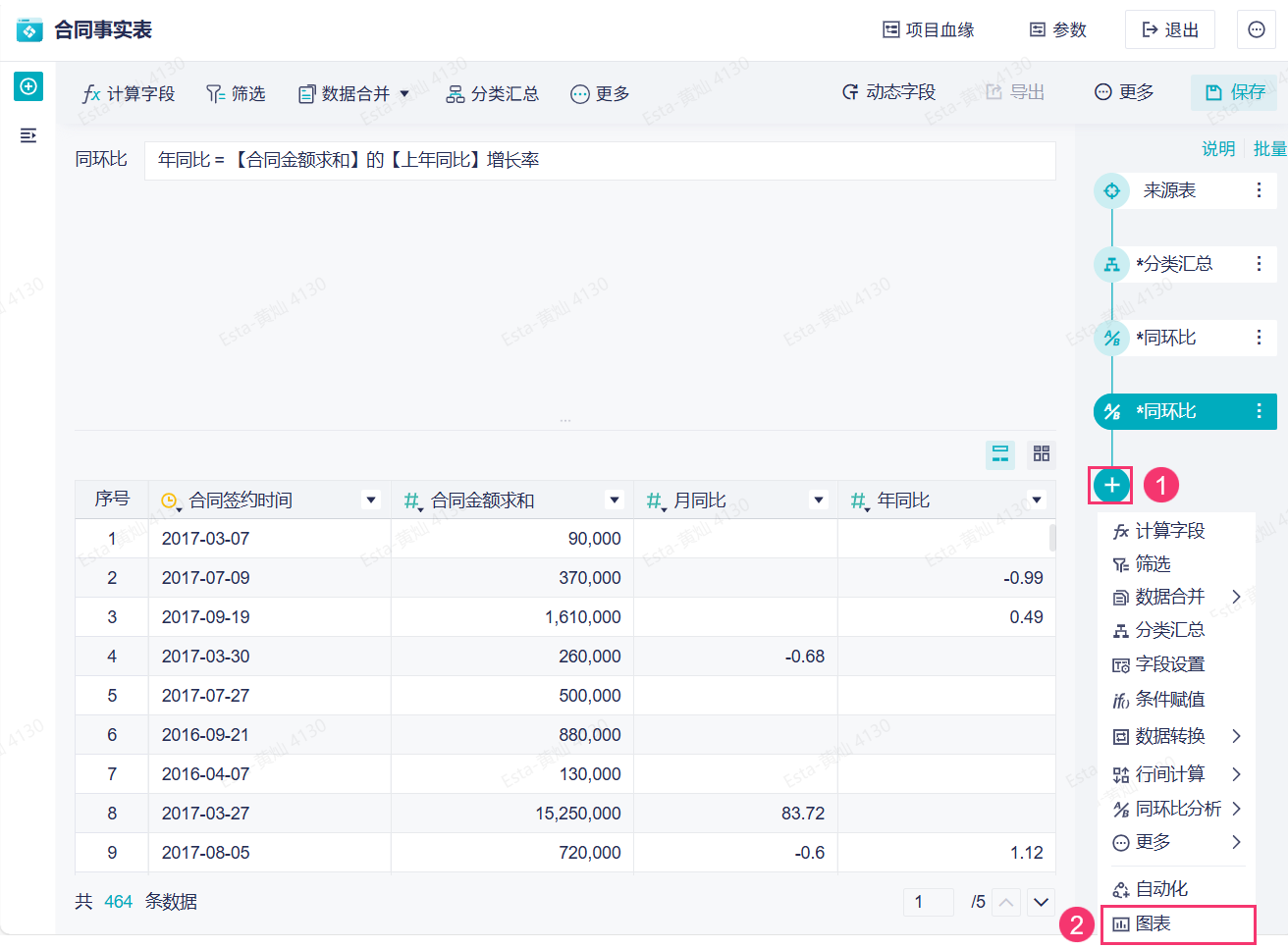Open 参数 in the header
The height and width of the screenshot is (948, 1288).
coord(1058,30)
